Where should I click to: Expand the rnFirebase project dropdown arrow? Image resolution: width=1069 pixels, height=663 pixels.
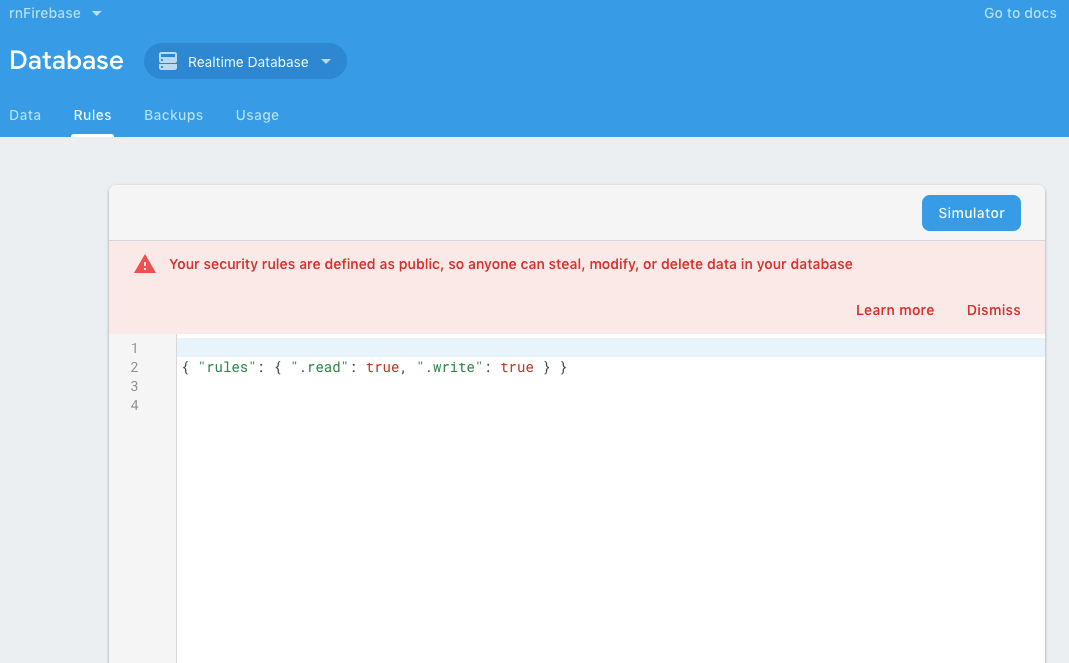[97, 13]
